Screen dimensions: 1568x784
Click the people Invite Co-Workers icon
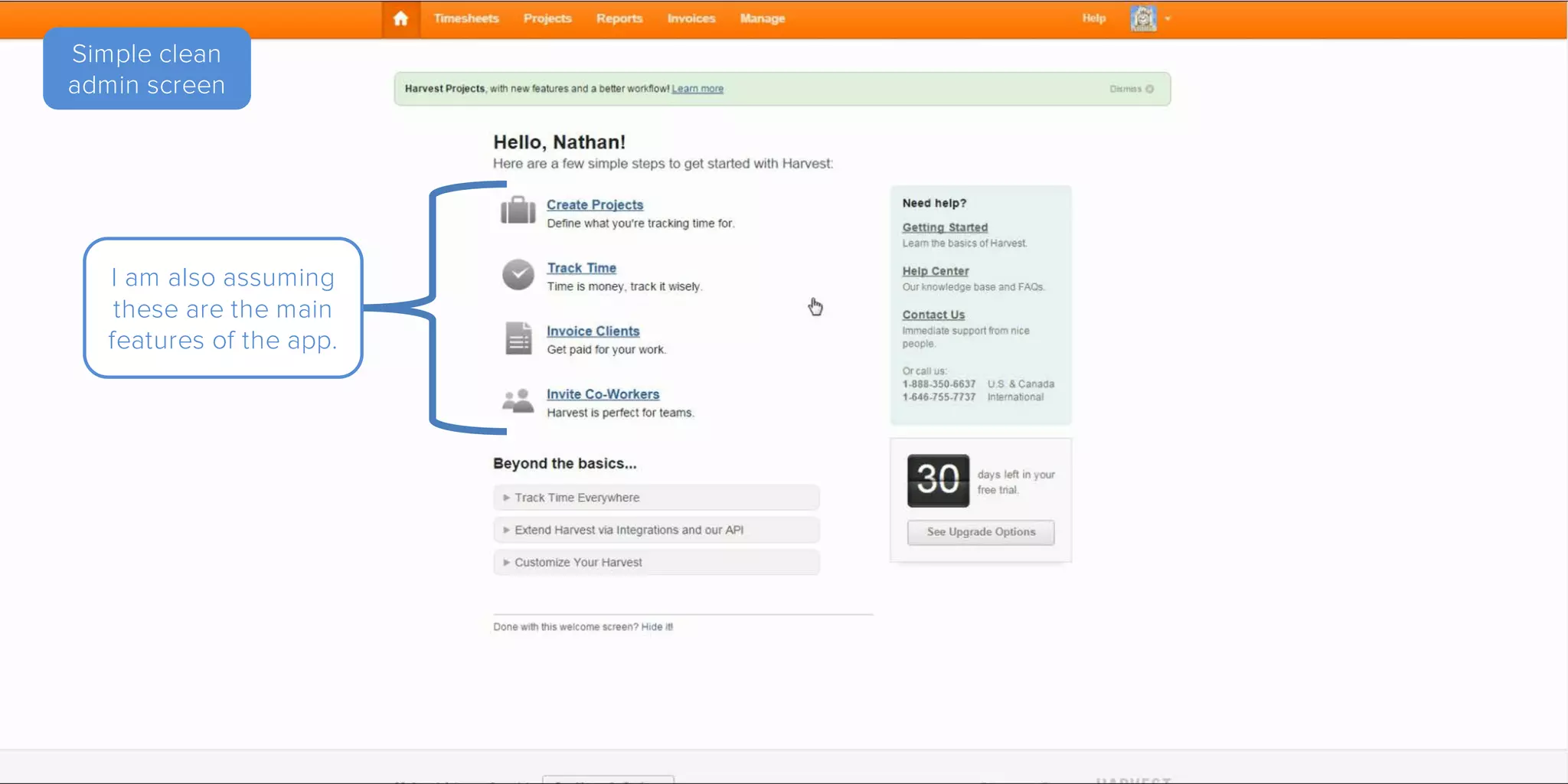point(518,400)
